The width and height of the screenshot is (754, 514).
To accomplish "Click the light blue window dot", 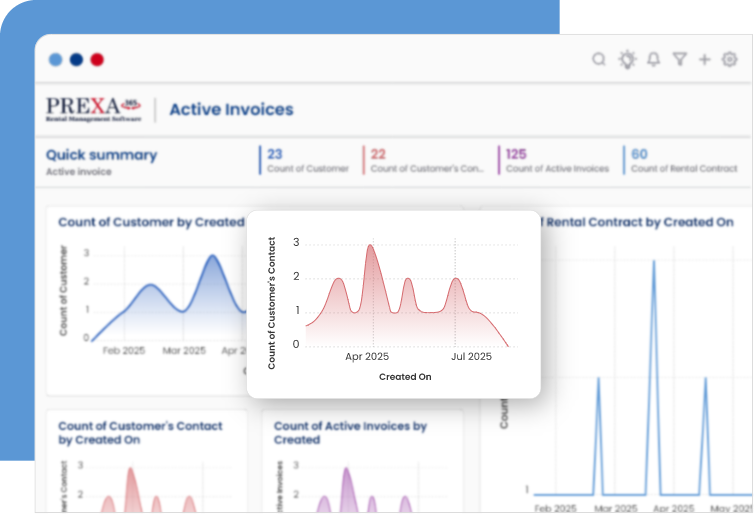I will point(55,60).
